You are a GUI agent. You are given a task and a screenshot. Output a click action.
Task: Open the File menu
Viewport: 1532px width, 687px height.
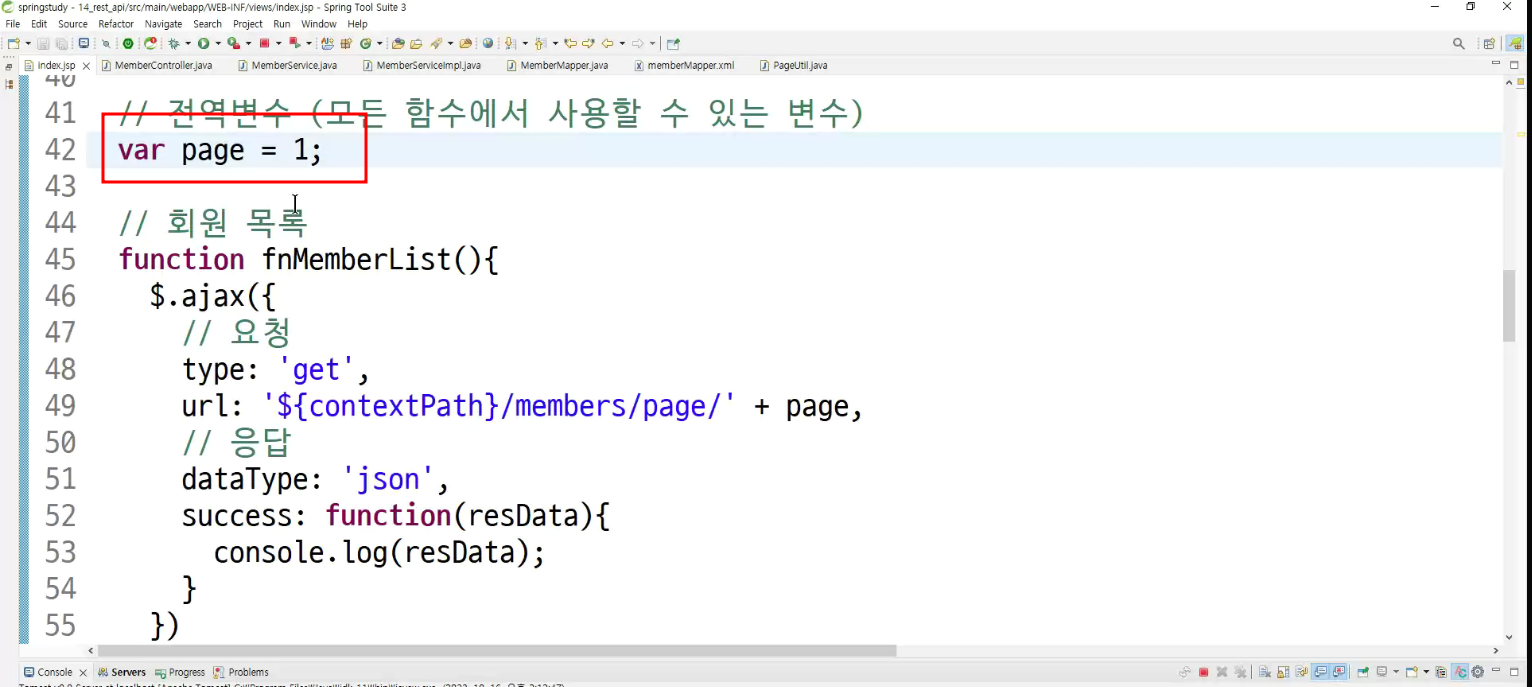click(13, 24)
